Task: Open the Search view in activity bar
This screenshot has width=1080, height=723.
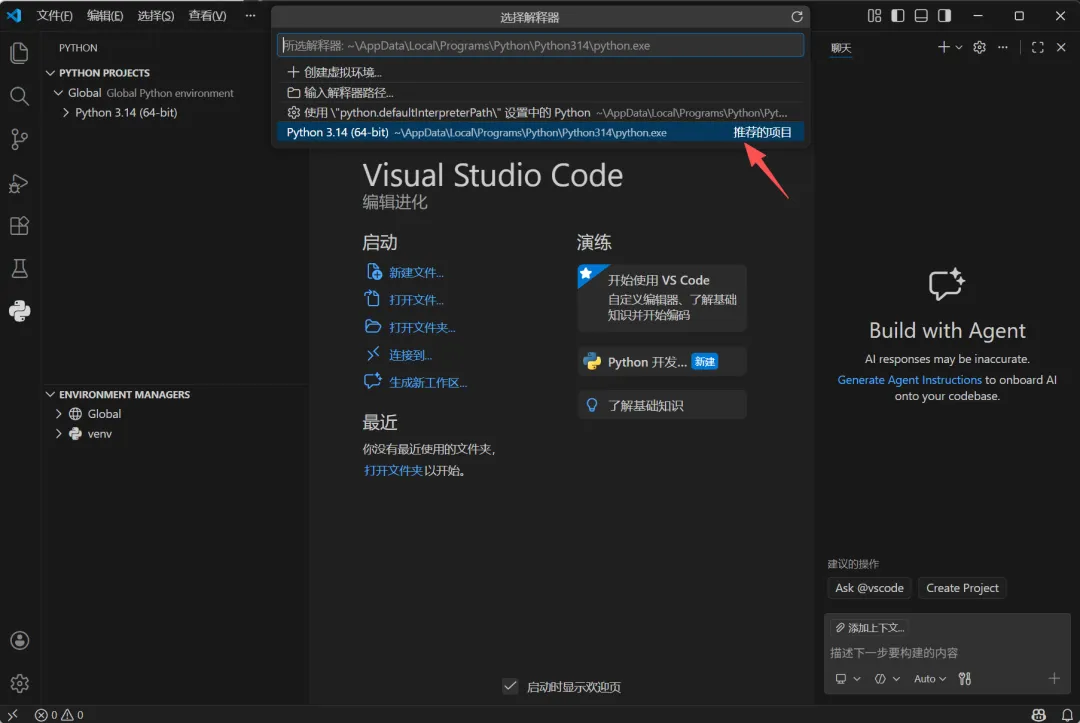Action: click(19, 96)
